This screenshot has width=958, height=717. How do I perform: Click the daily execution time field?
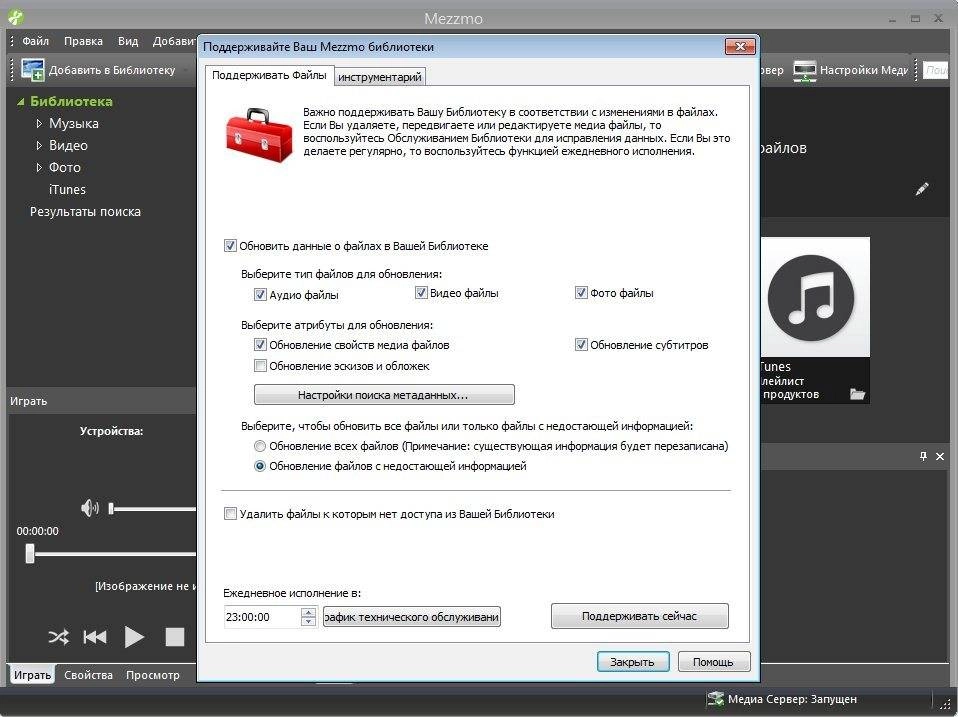[263, 617]
